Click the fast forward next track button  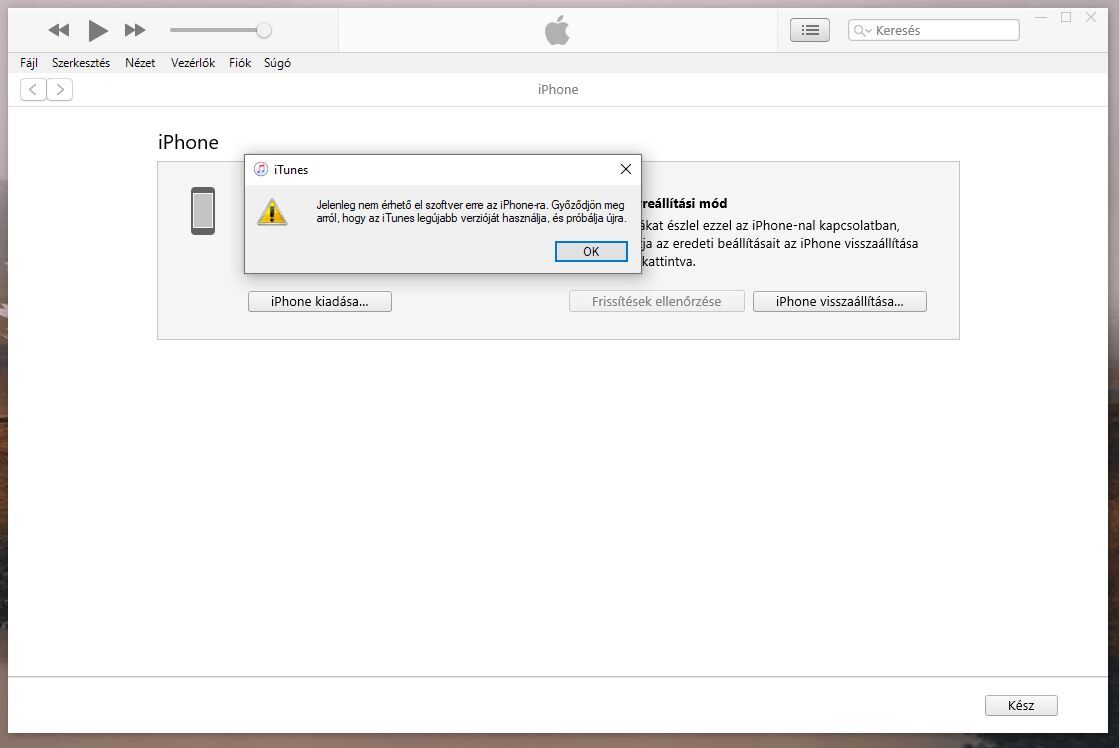pos(135,30)
